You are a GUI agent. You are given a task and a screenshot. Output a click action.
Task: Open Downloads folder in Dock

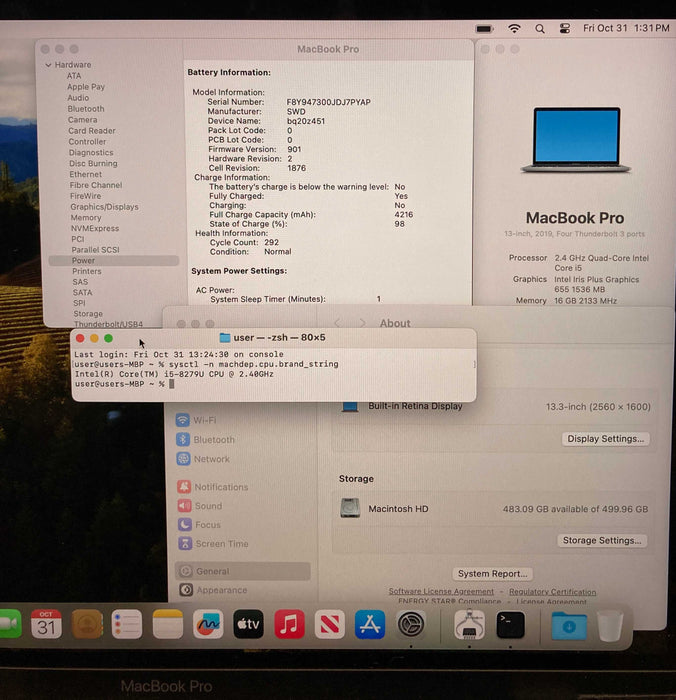pos(569,625)
